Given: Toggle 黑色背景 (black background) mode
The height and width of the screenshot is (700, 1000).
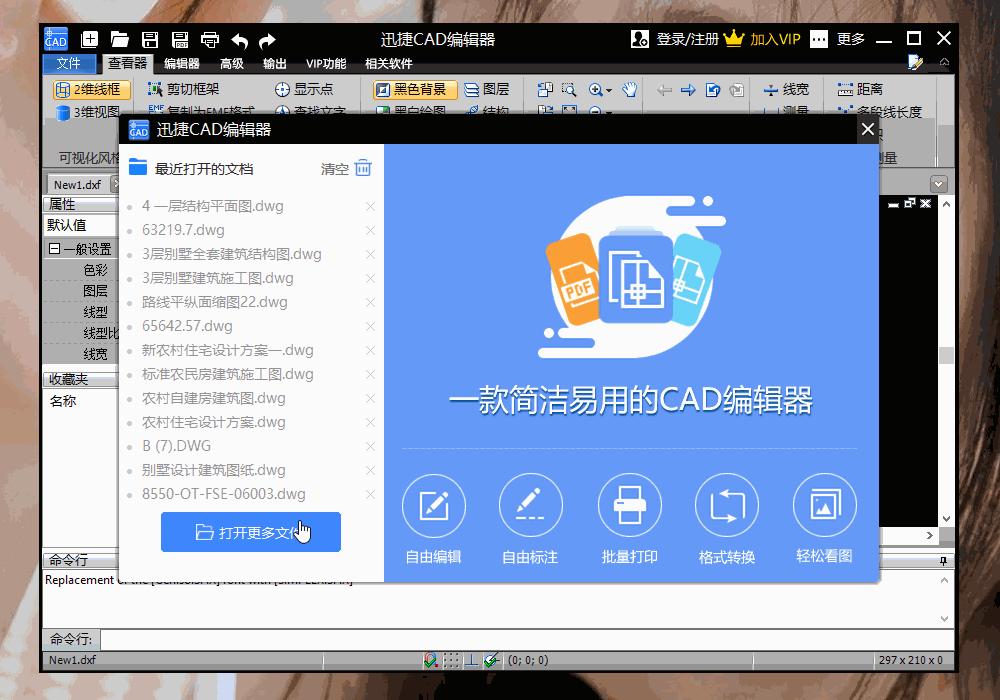Looking at the screenshot, I should tap(413, 89).
